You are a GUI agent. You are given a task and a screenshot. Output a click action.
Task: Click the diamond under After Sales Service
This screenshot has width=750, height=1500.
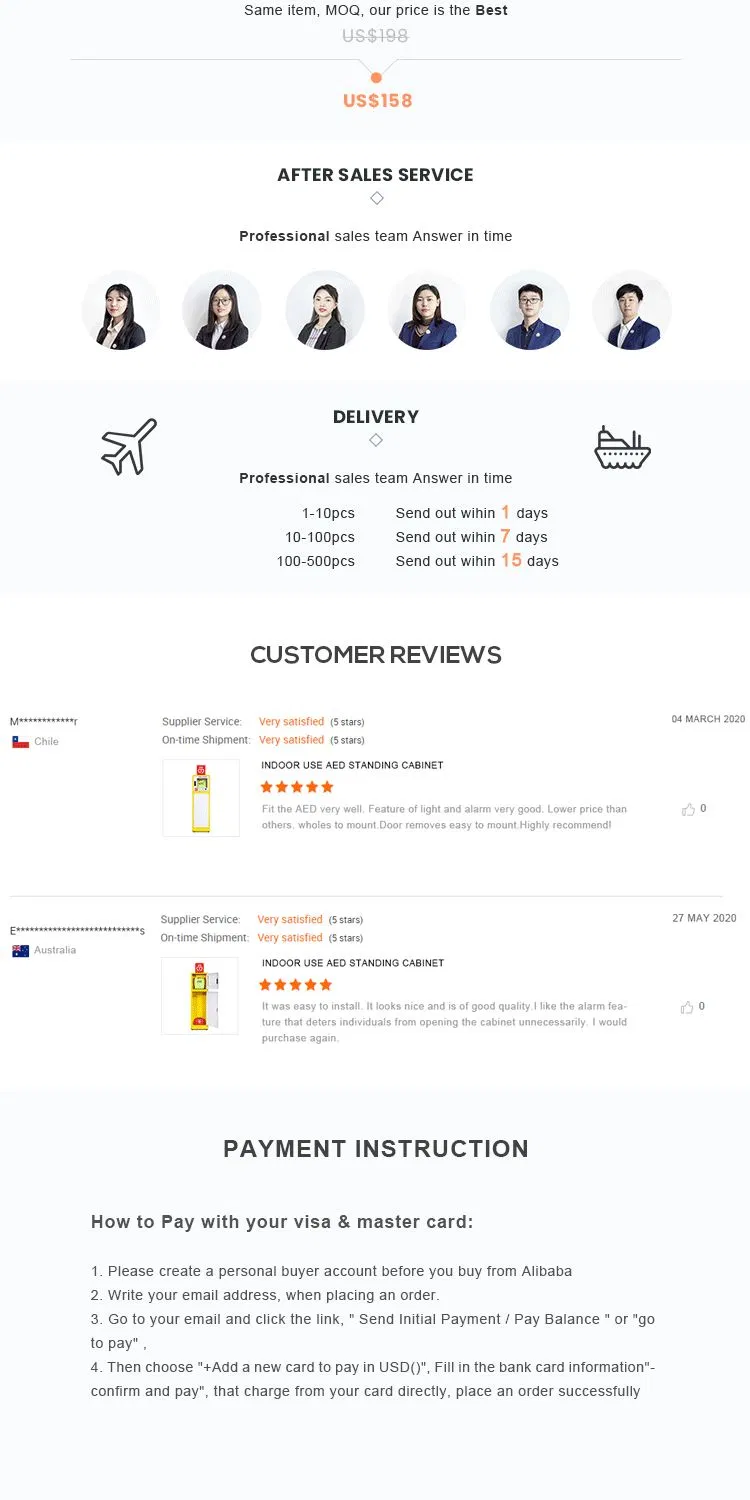[376, 199]
